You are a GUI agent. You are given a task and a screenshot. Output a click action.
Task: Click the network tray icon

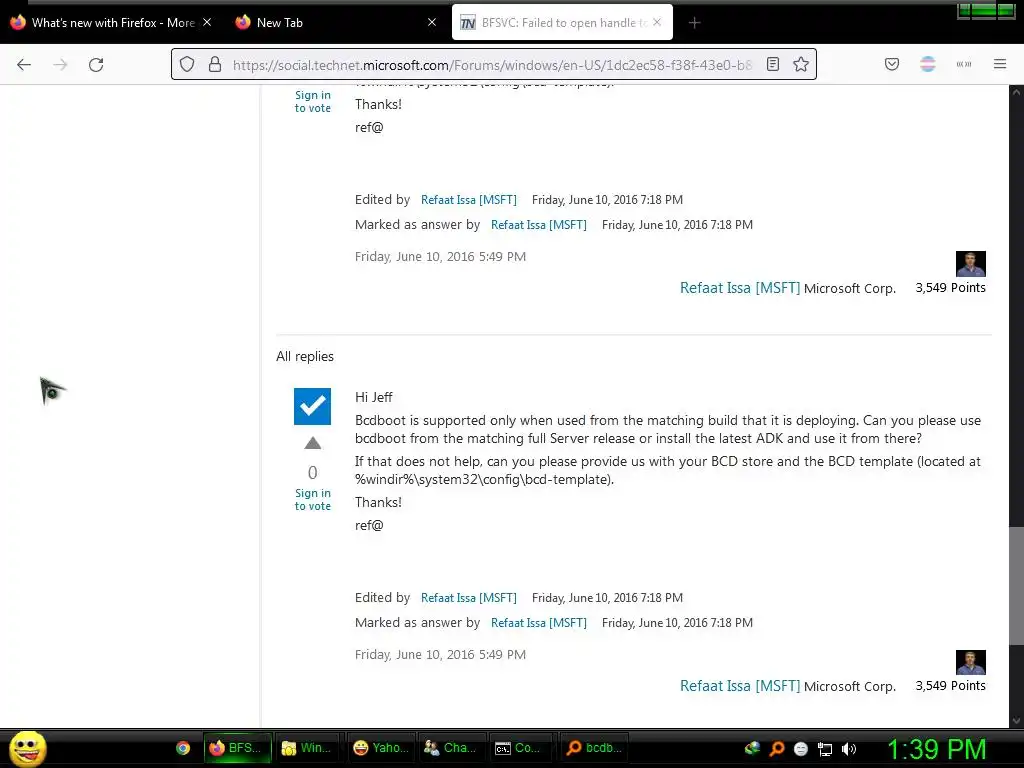pos(825,749)
